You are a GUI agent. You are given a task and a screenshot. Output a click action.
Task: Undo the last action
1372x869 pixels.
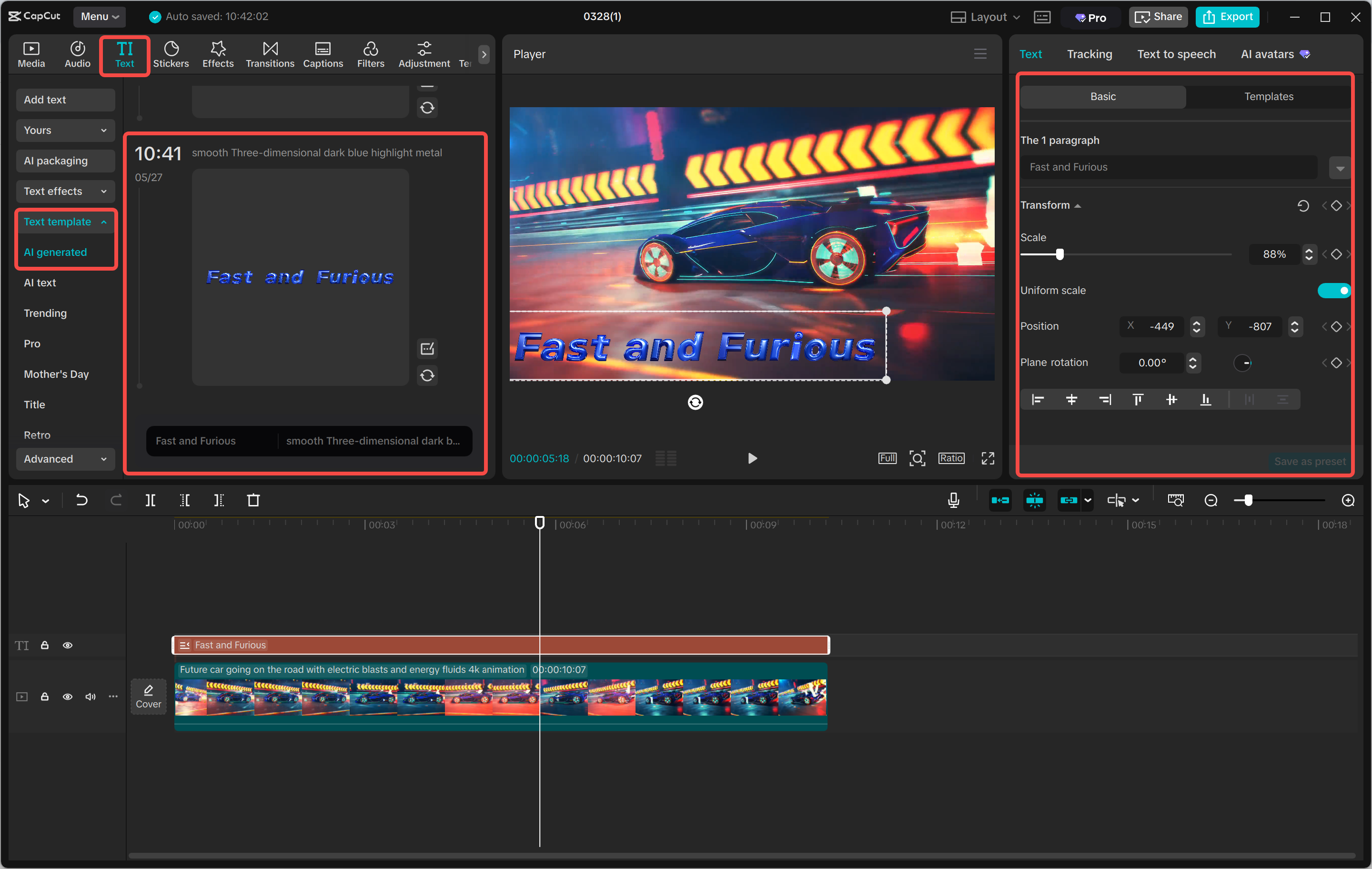point(81,500)
